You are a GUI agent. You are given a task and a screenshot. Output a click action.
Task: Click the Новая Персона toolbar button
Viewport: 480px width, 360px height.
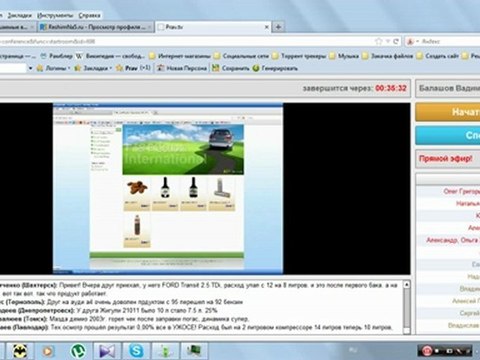coord(182,68)
